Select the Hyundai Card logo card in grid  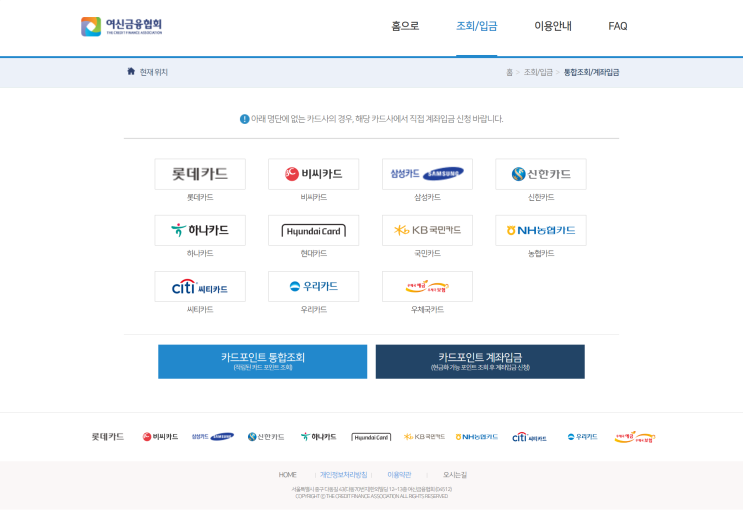click(x=314, y=230)
